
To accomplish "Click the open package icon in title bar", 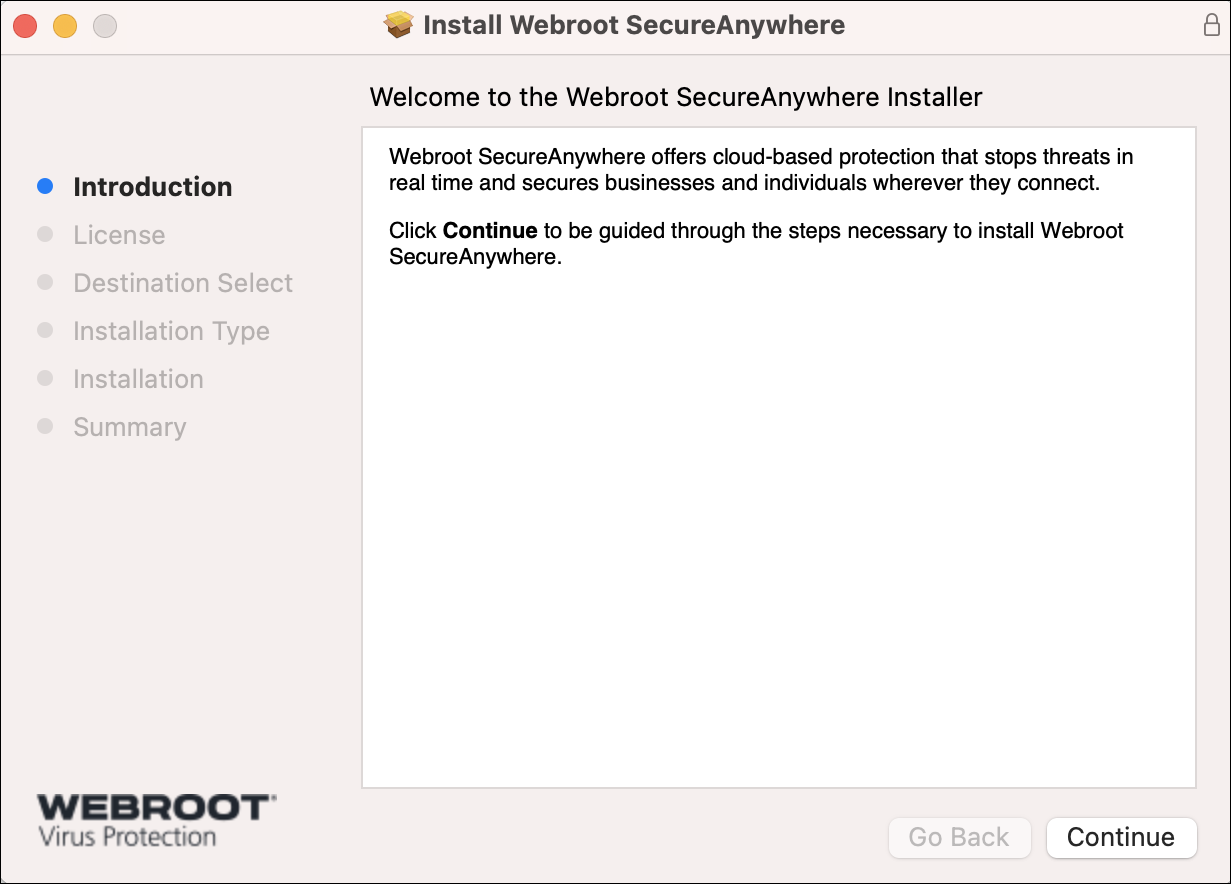I will click(x=400, y=24).
